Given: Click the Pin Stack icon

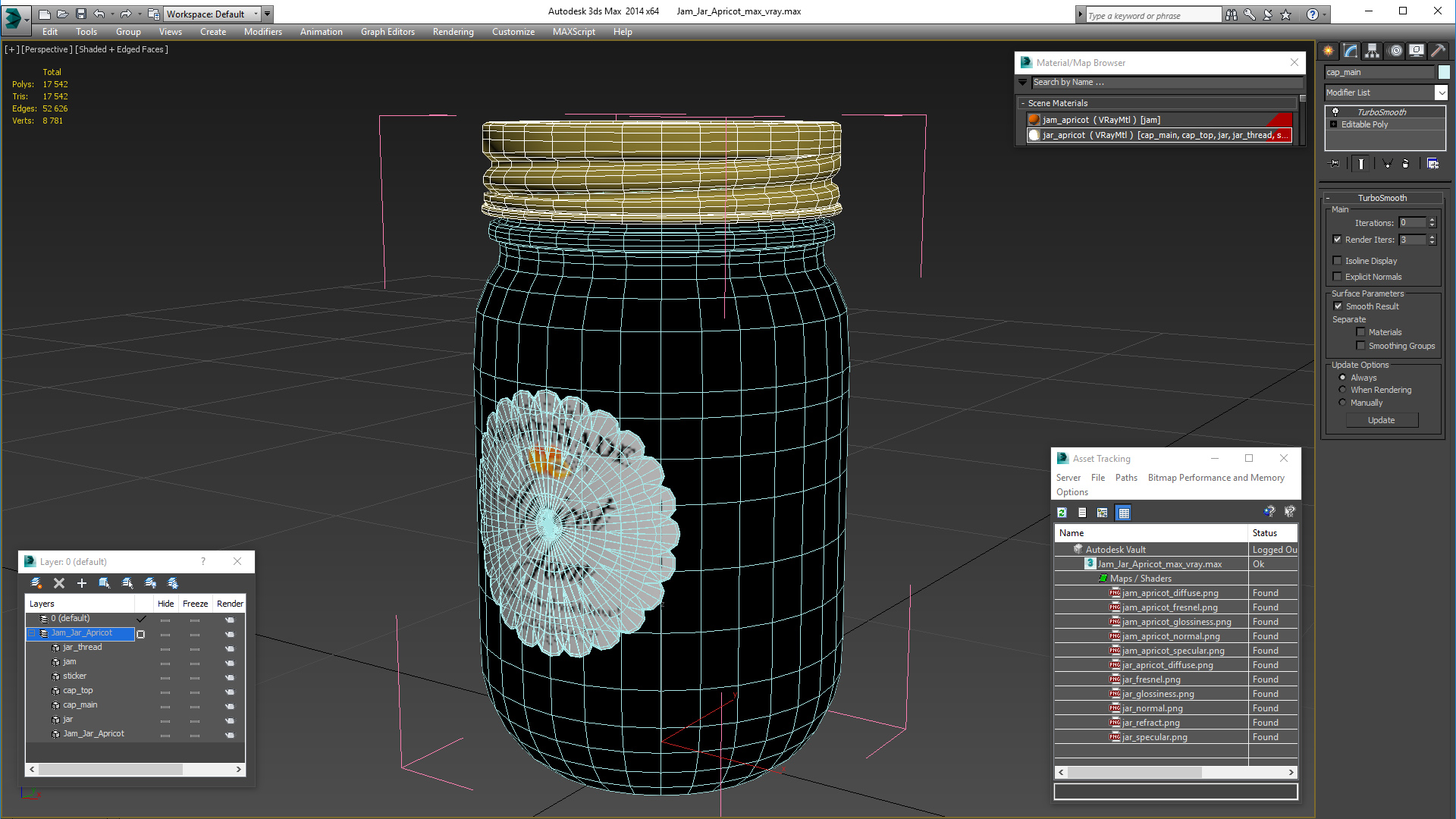Looking at the screenshot, I should tap(1335, 164).
